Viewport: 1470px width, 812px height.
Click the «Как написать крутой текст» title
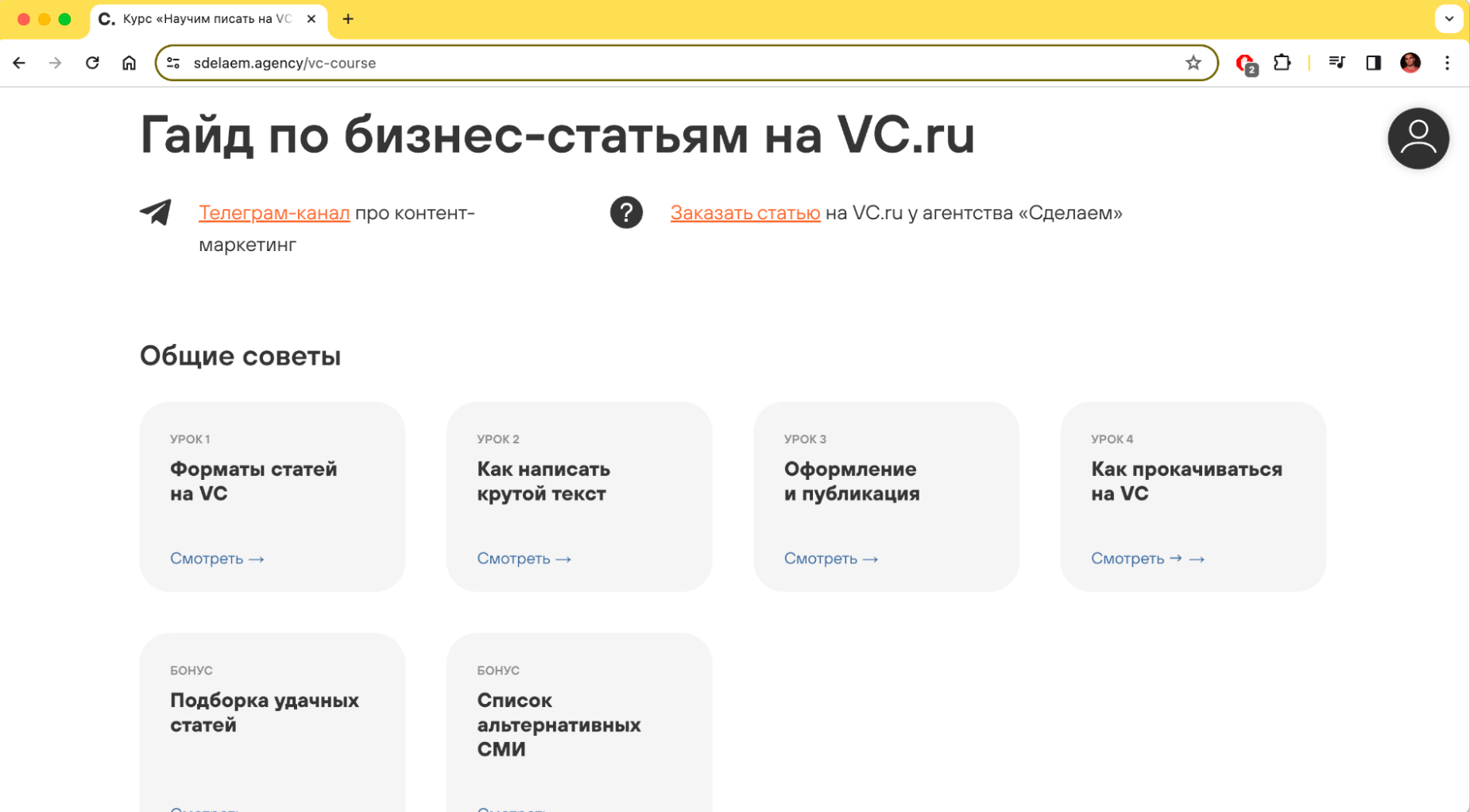click(544, 481)
